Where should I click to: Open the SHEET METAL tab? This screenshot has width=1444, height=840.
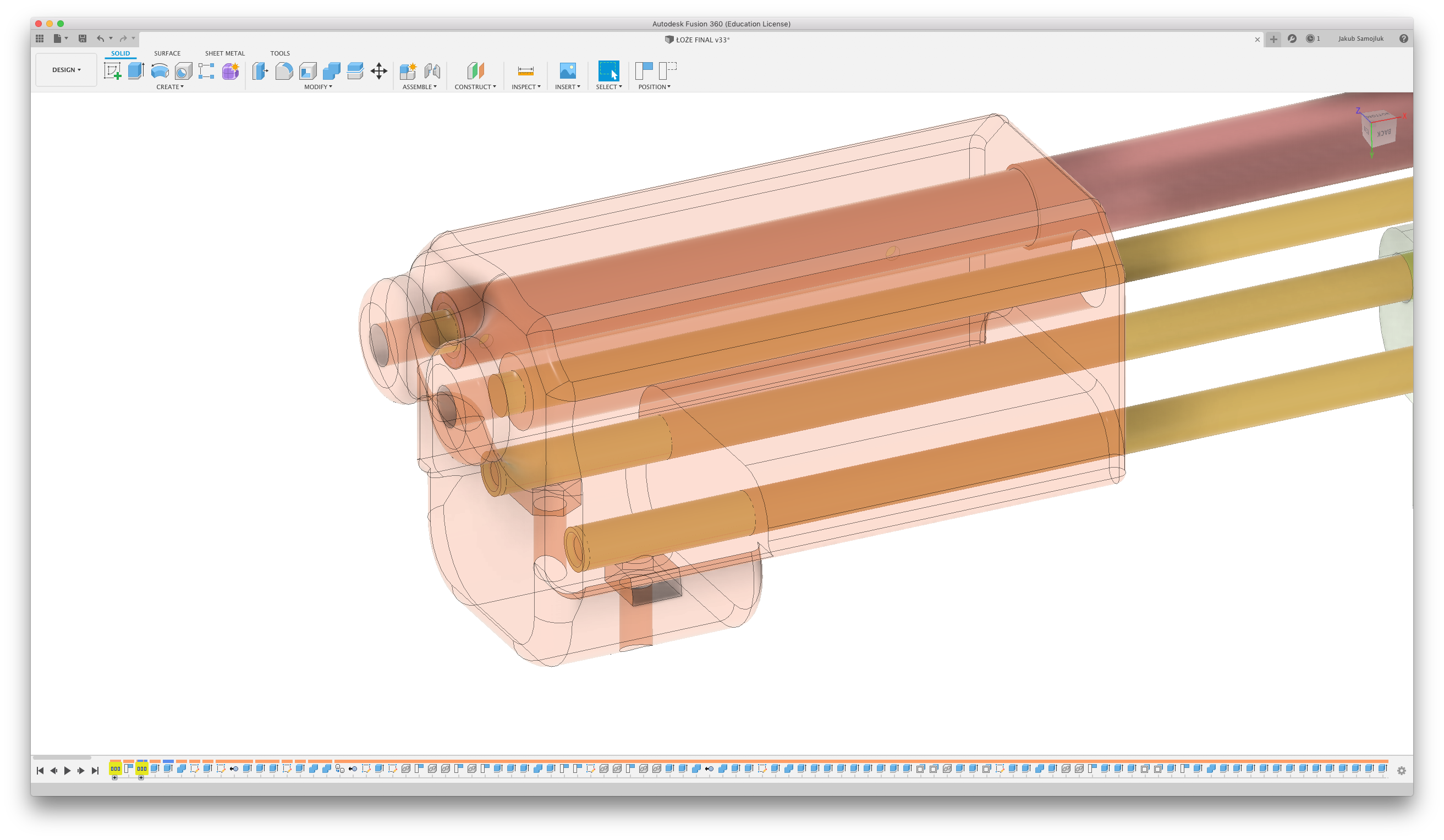(224, 53)
